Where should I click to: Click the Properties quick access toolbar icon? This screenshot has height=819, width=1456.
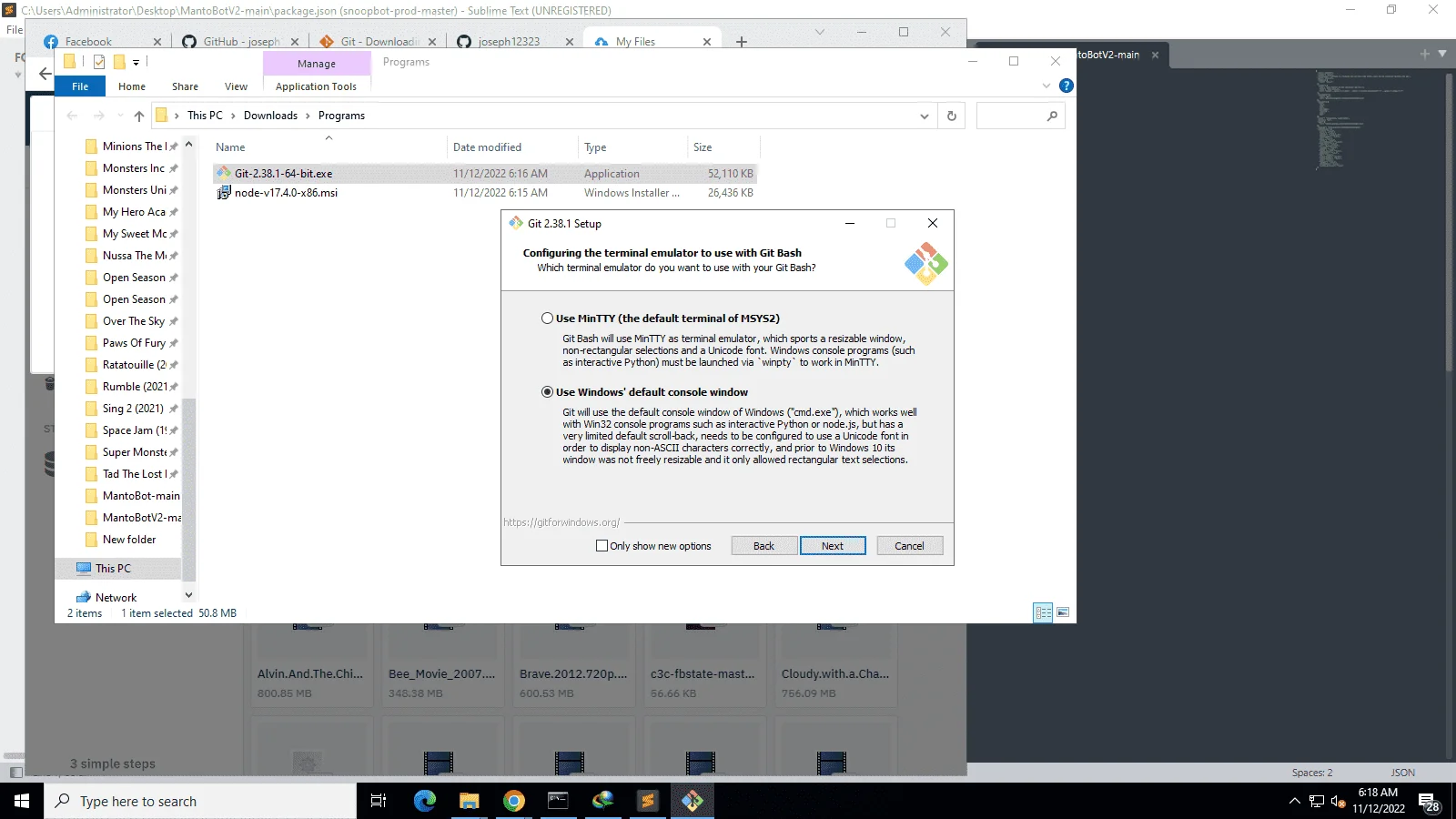click(x=99, y=62)
